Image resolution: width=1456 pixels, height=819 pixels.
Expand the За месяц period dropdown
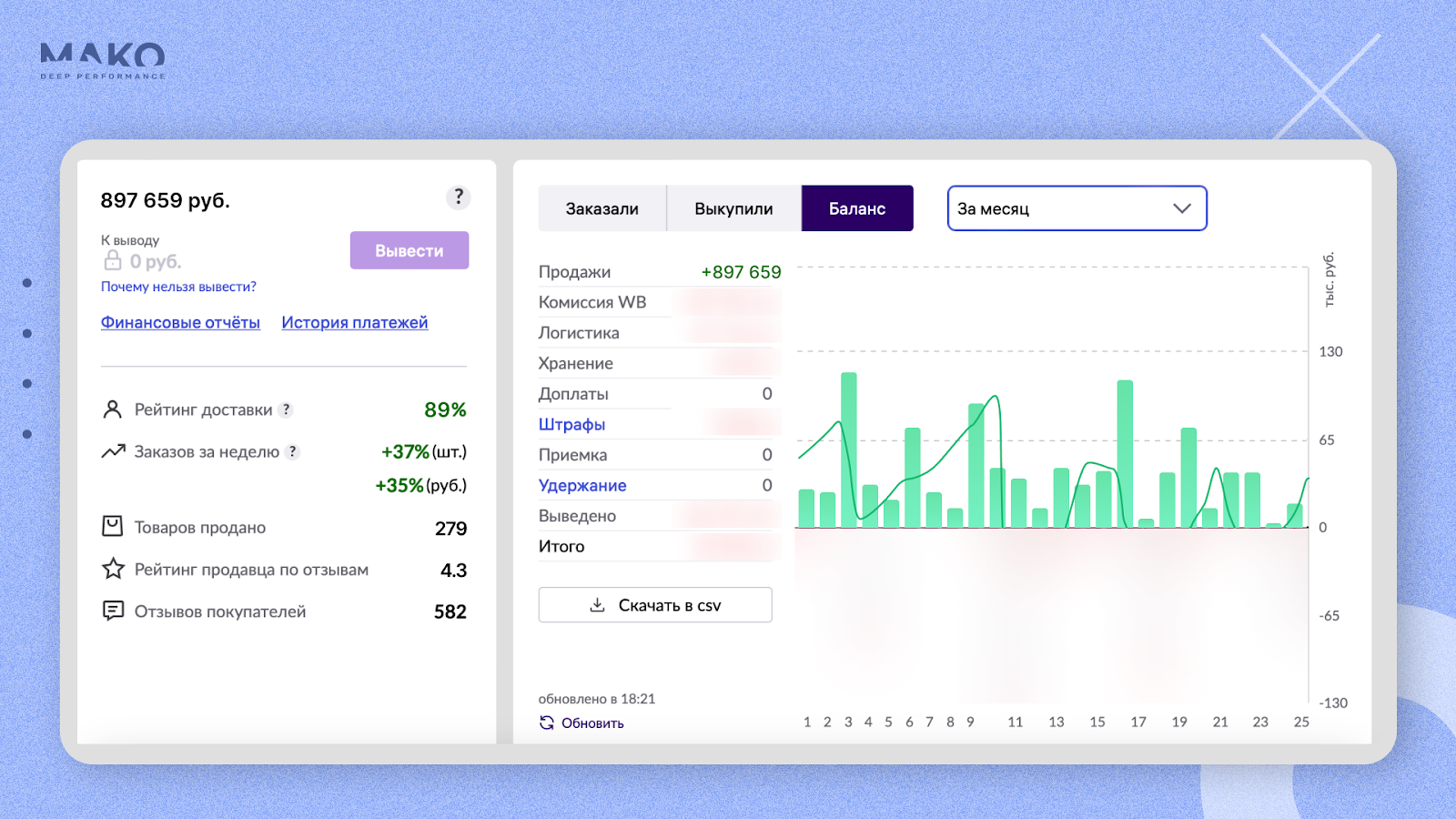point(1077,208)
